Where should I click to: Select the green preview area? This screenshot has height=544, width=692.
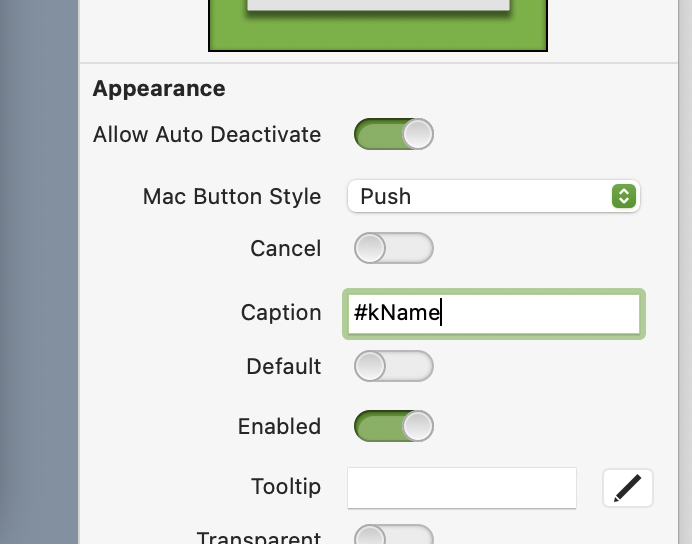click(x=378, y=26)
